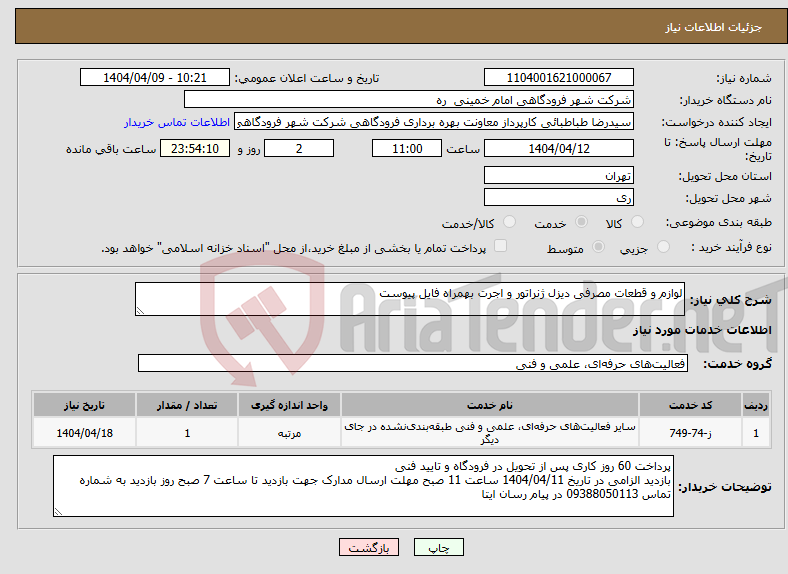
Task: Click the remaining days field showing 2
Action: click(x=299, y=148)
